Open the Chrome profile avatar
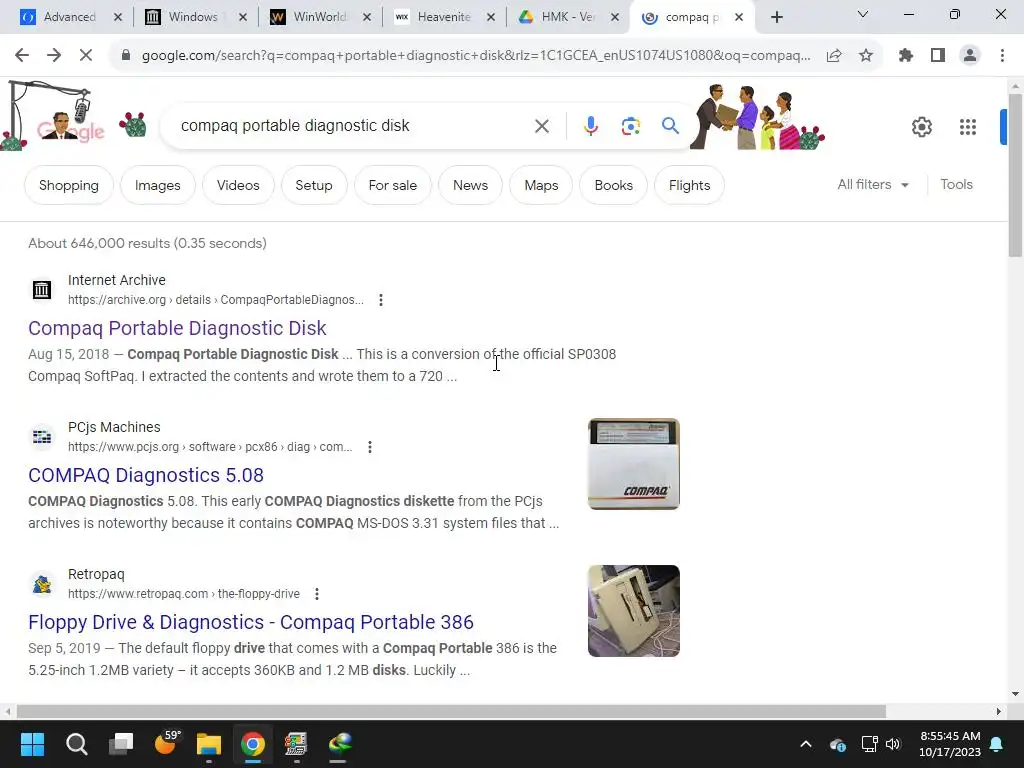 coord(970,56)
